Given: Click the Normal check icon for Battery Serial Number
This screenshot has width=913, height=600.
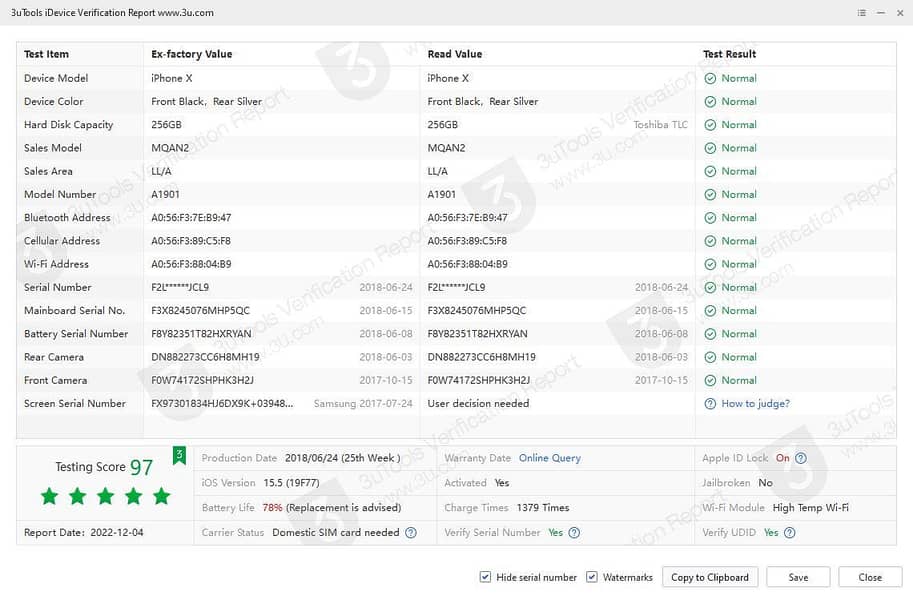Looking at the screenshot, I should 710,334.
